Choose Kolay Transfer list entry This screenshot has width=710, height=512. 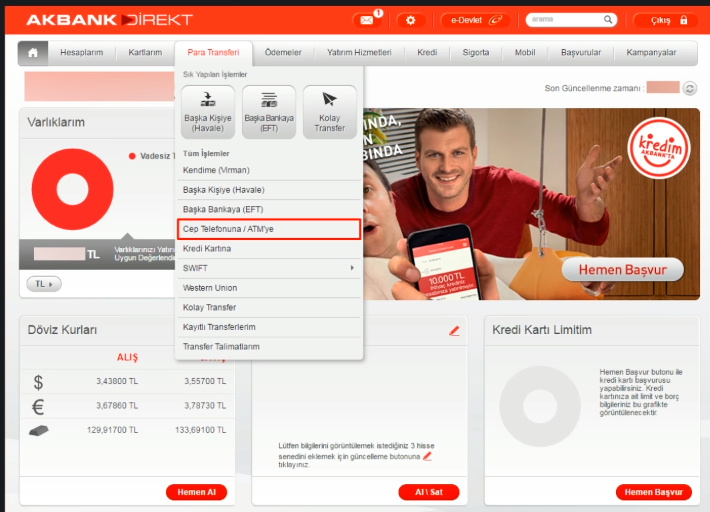click(269, 307)
